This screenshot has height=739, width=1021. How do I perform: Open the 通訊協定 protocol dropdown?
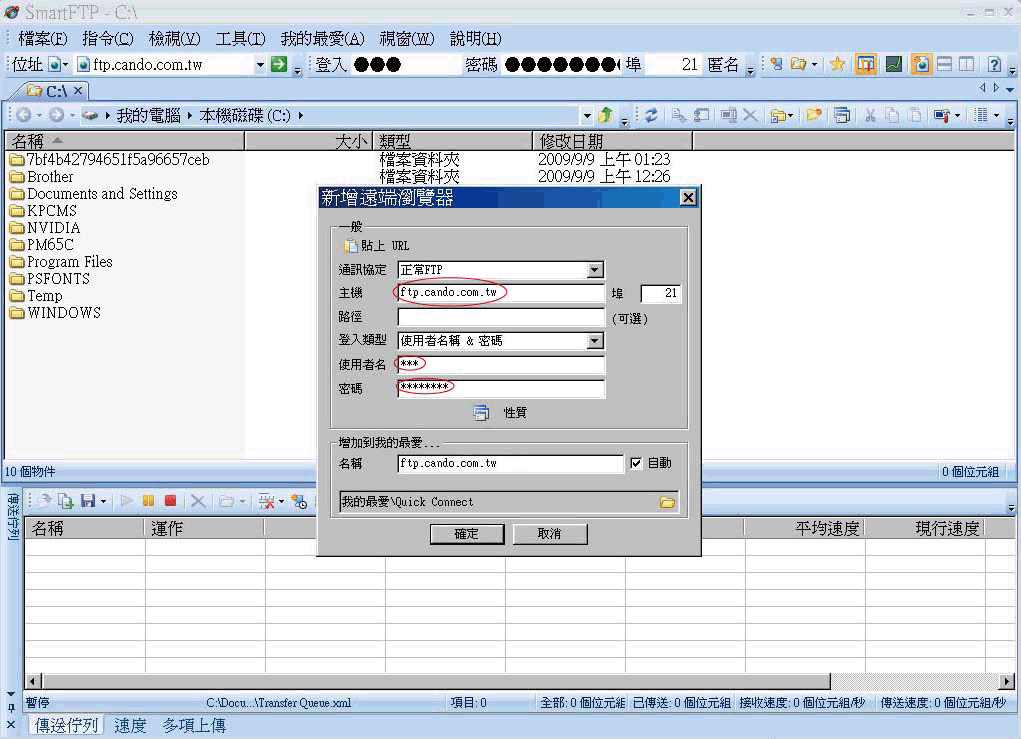tap(594, 270)
